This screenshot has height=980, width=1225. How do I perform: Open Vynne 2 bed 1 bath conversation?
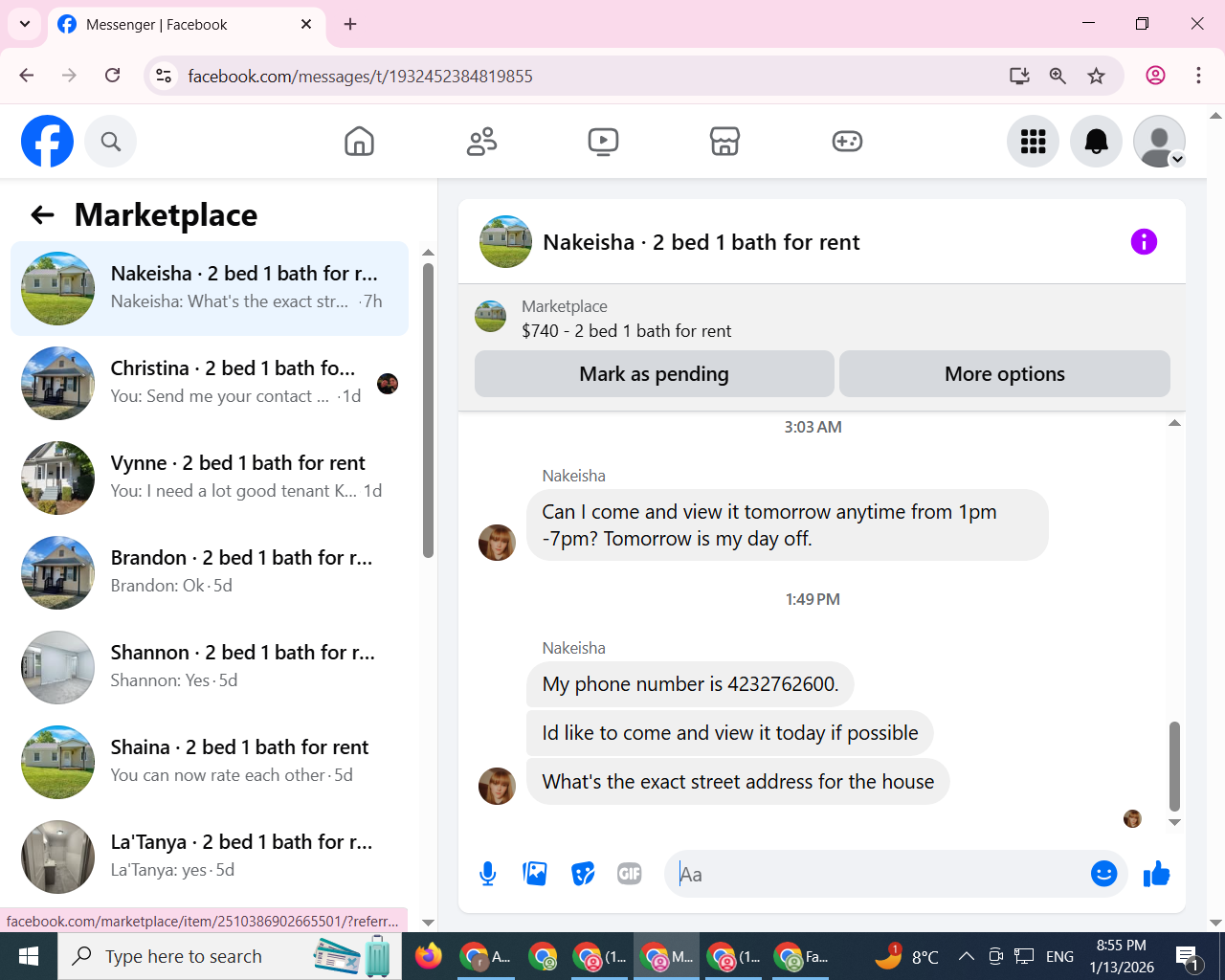click(x=210, y=478)
